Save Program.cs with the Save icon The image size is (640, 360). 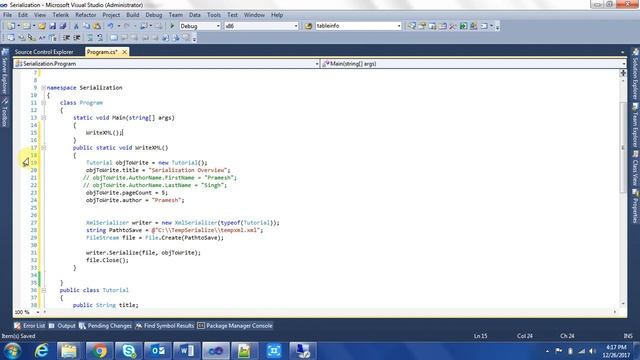[x=53, y=26]
